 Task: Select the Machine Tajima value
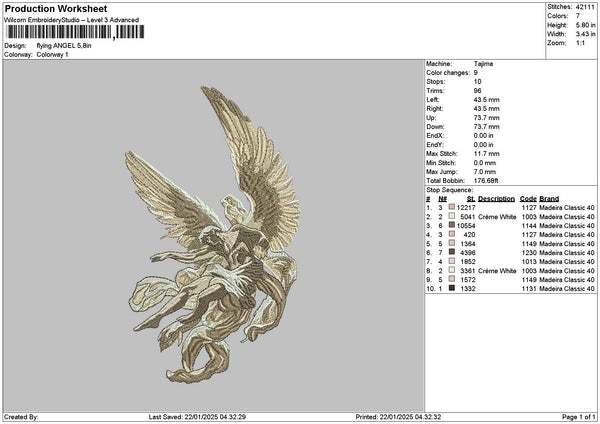(485, 63)
